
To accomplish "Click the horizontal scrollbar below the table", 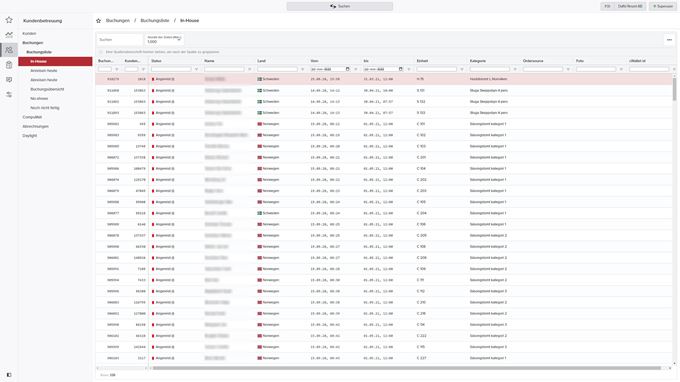I will point(407,368).
